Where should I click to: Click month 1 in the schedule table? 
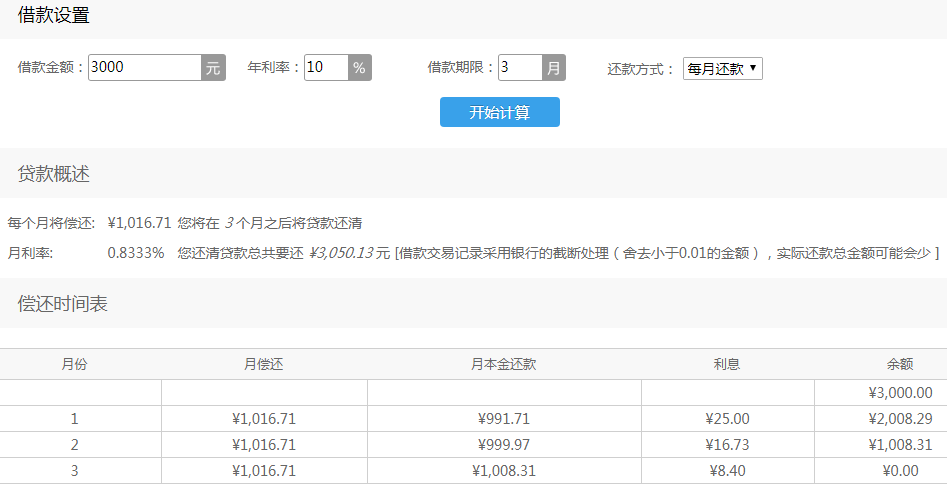tap(74, 419)
